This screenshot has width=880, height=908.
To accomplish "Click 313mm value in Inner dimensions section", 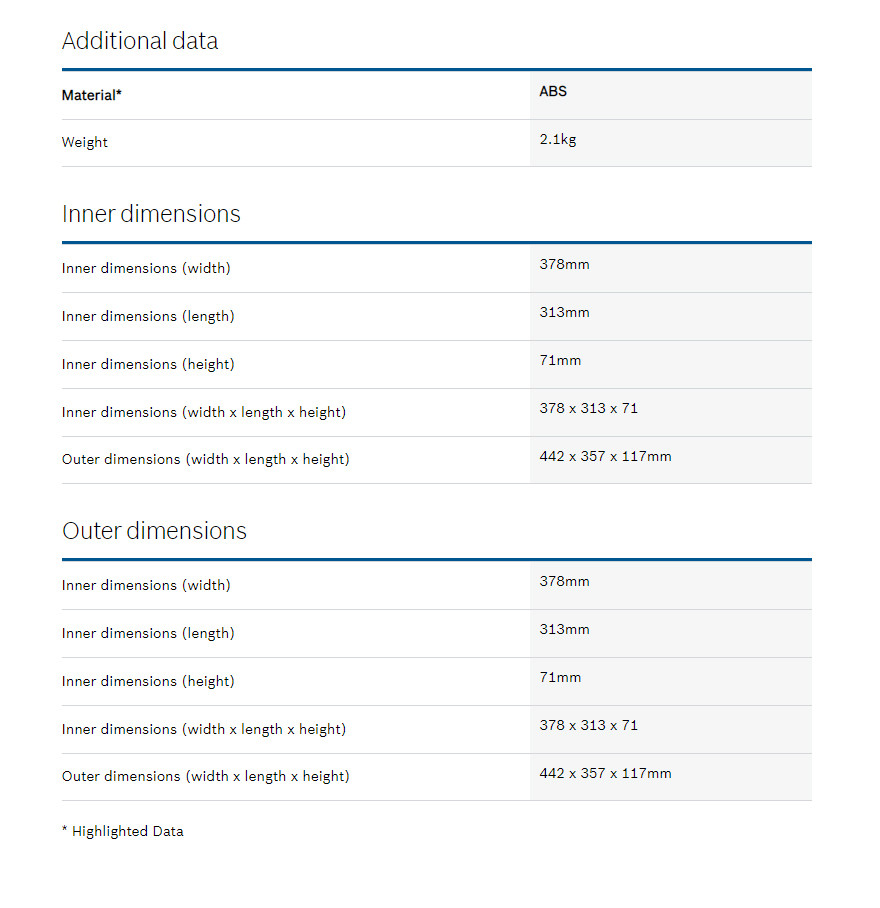I will click(x=564, y=313).
